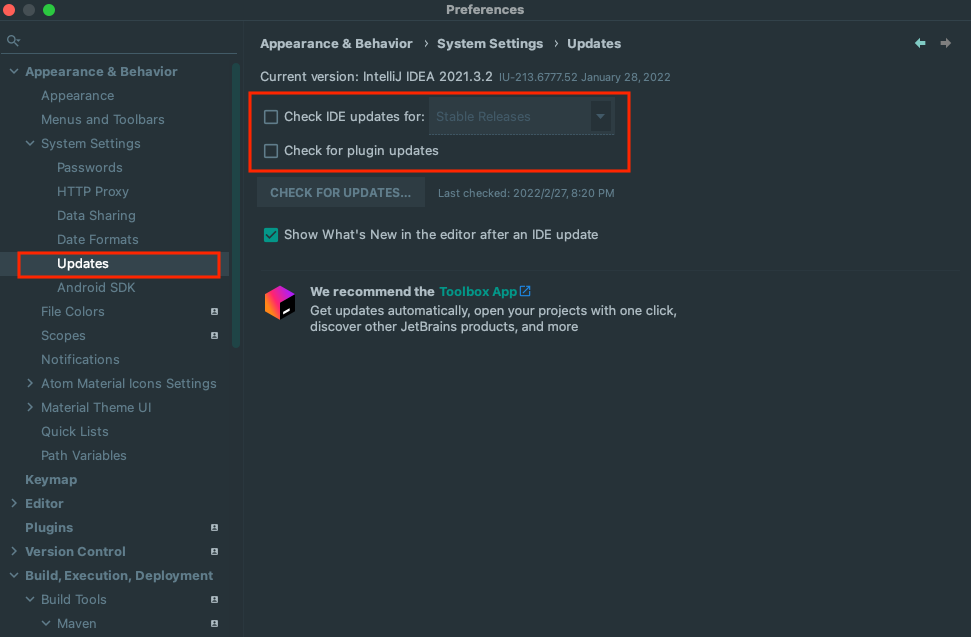Click the Last checked timestamp text
971x637 pixels.
click(526, 193)
